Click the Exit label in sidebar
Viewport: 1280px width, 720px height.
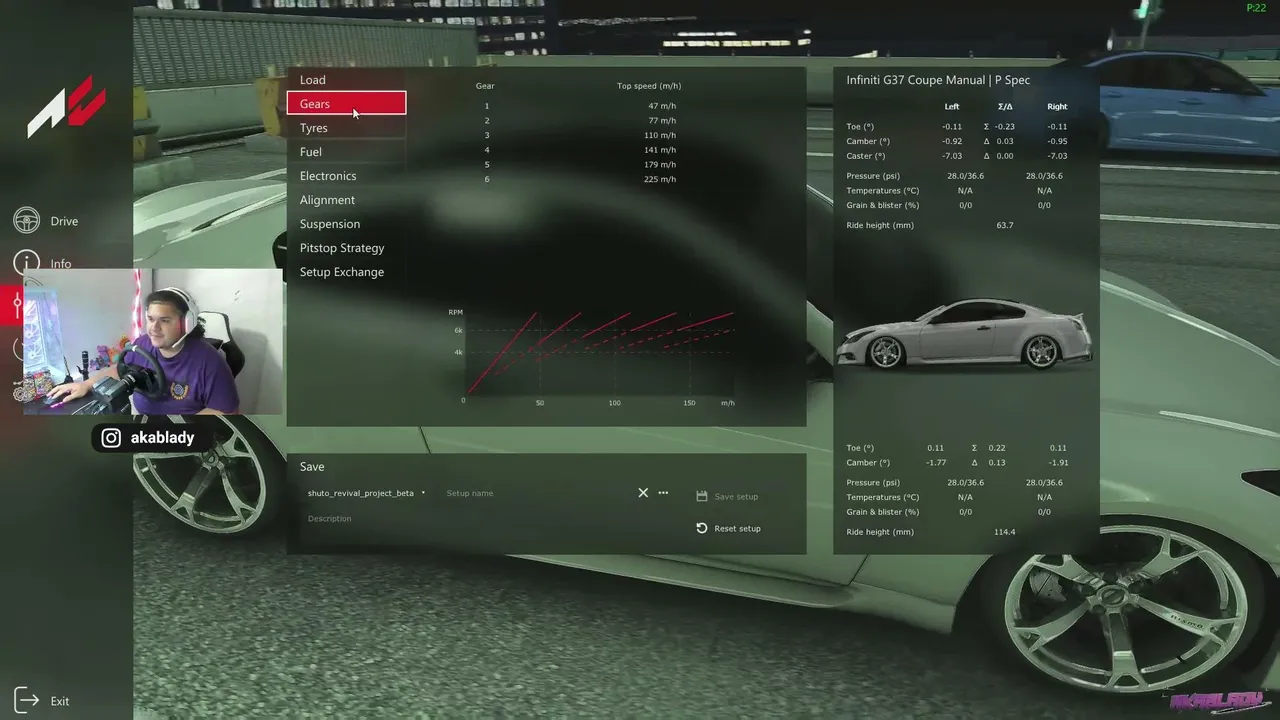[x=60, y=701]
